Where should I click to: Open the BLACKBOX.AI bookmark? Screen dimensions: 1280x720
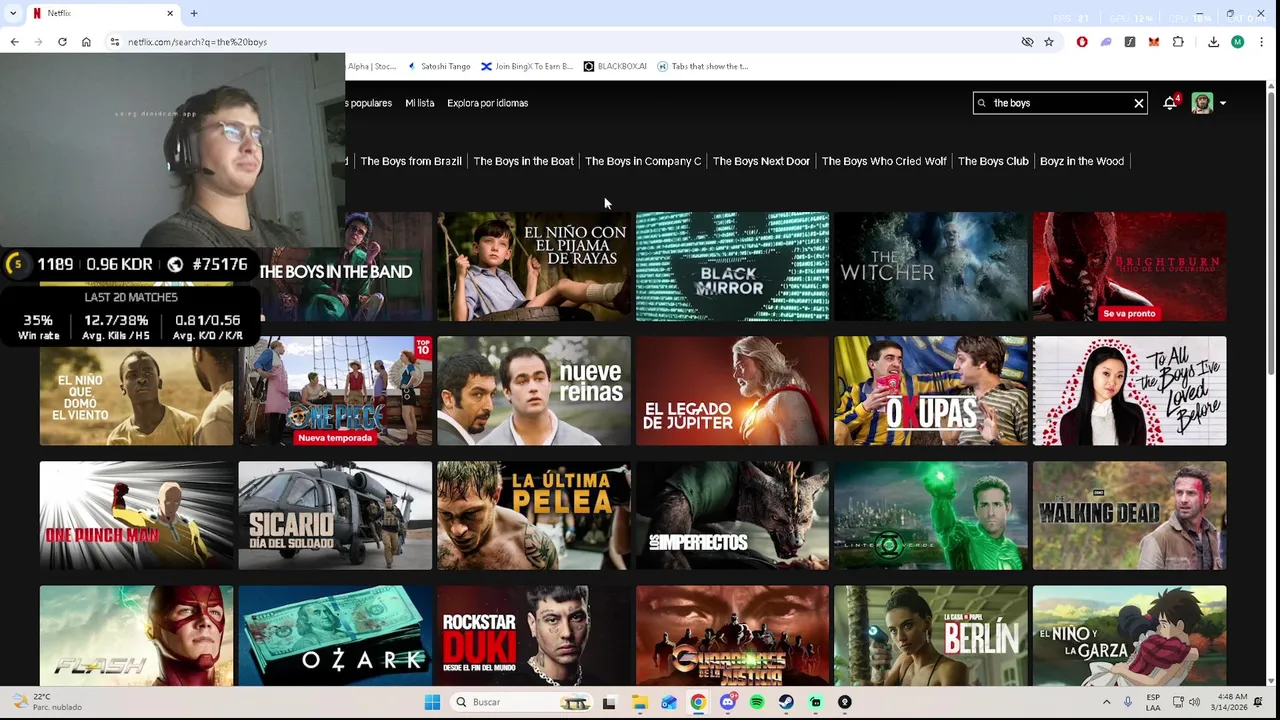pos(615,66)
